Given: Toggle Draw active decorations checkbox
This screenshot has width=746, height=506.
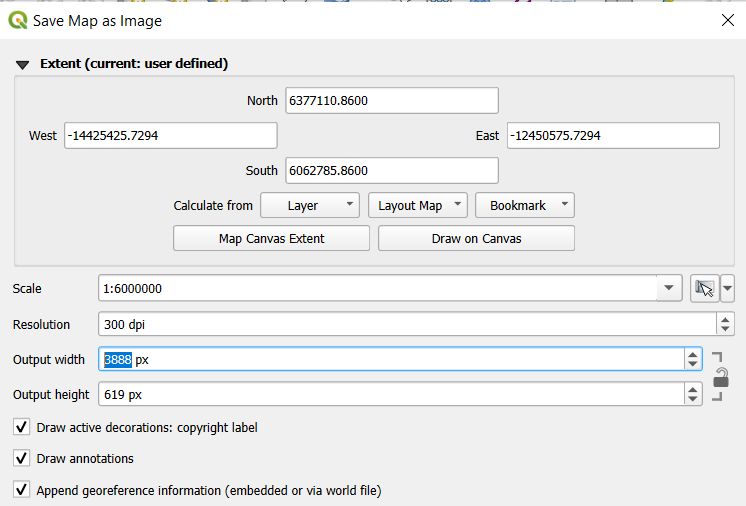Looking at the screenshot, I should 21,427.
